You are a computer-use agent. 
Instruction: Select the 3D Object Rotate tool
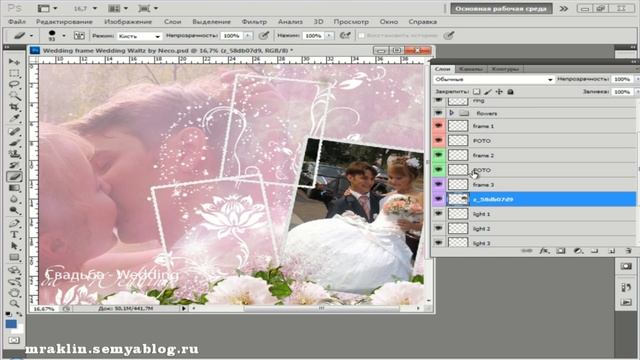[14, 270]
